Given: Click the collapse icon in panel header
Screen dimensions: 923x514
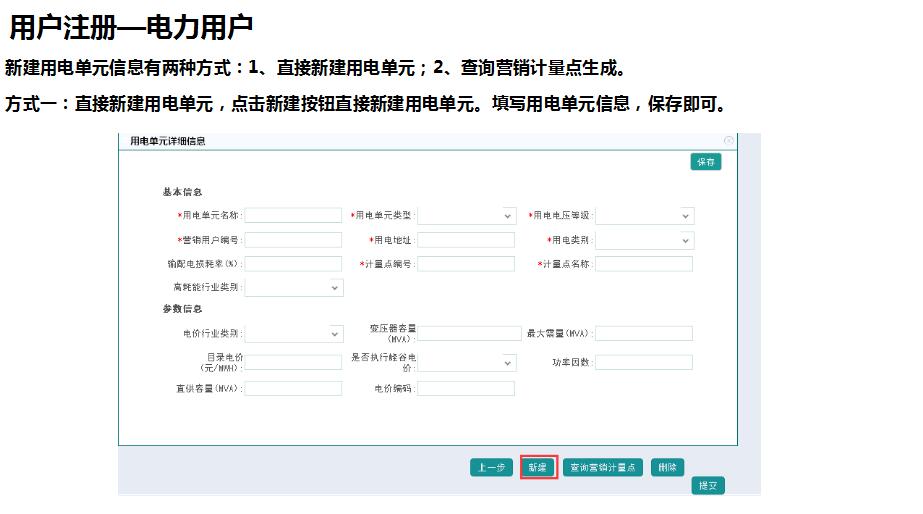Looking at the screenshot, I should (728, 141).
